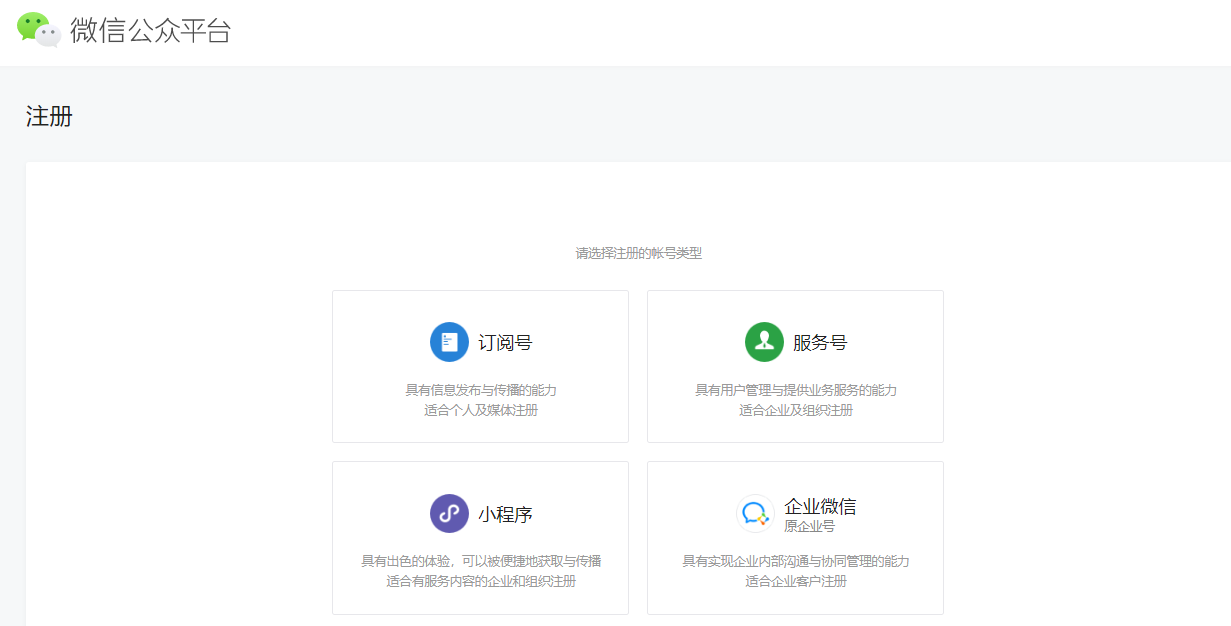
Task: Click the WeChat logo in header
Action: point(39,29)
